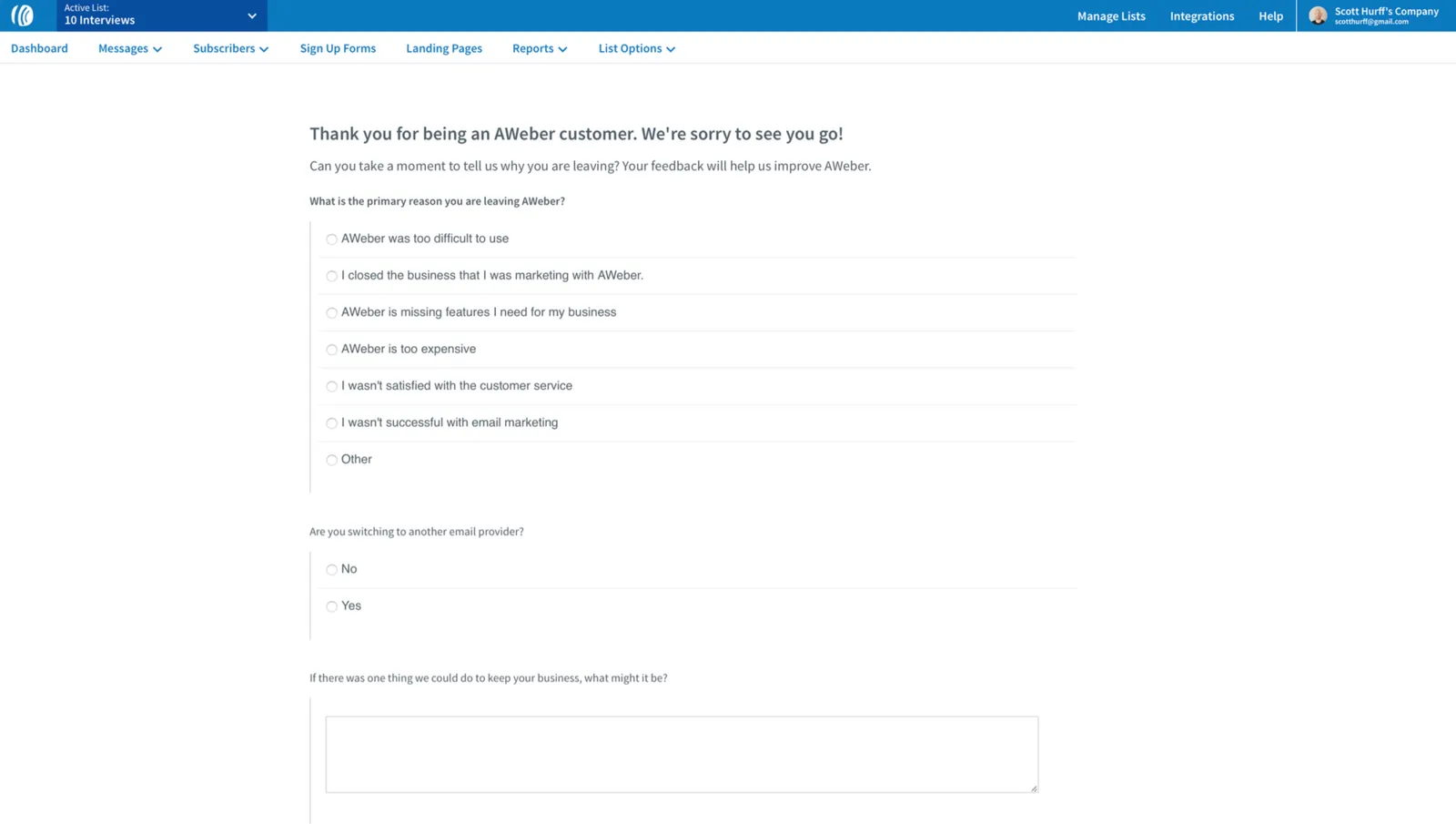Open the Help link
The height and width of the screenshot is (824, 1456).
(1270, 15)
